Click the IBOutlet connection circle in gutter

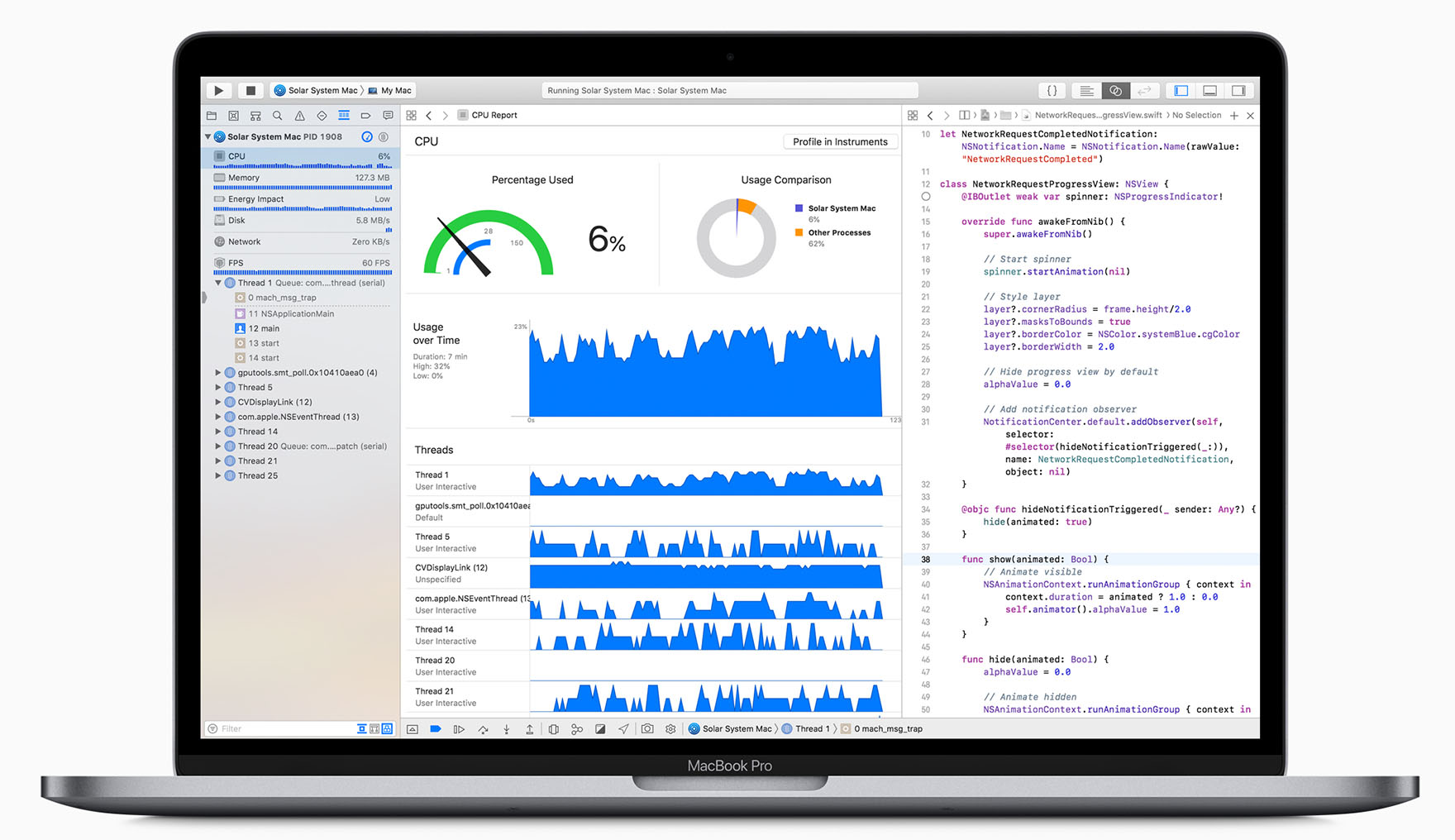(926, 197)
